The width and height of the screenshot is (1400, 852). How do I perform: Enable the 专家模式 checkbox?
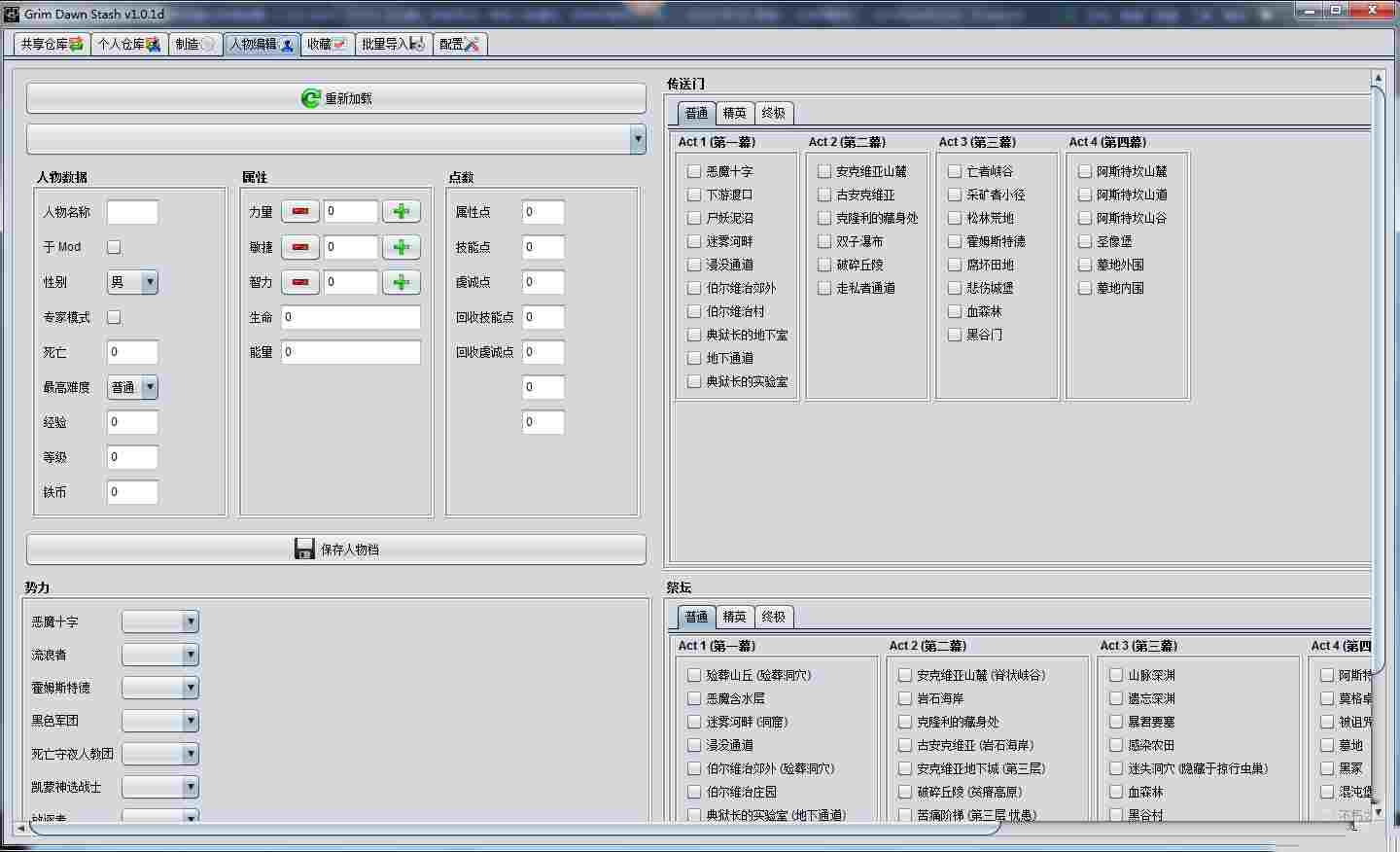114,317
